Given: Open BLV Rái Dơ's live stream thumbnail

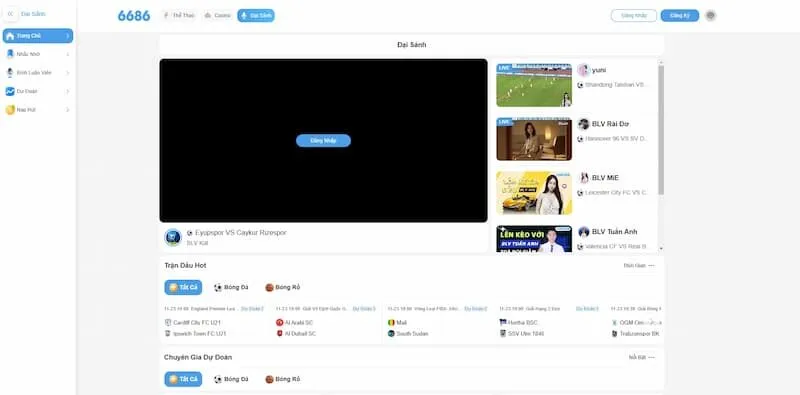Looking at the screenshot, I should [534, 139].
